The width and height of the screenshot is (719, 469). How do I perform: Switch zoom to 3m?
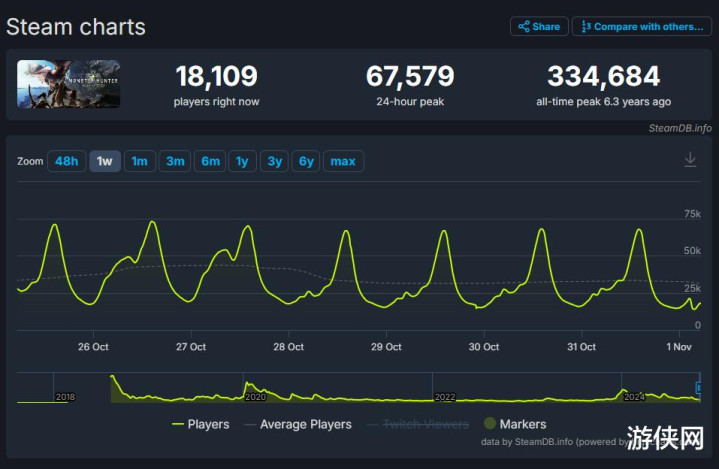point(175,161)
